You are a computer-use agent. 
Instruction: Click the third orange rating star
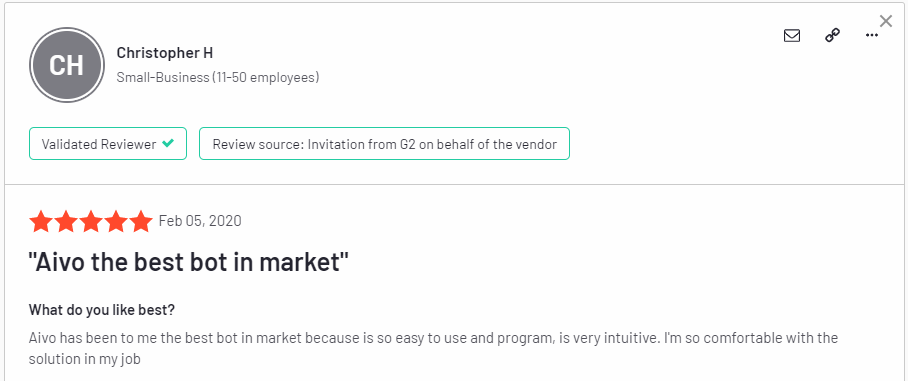tap(91, 222)
